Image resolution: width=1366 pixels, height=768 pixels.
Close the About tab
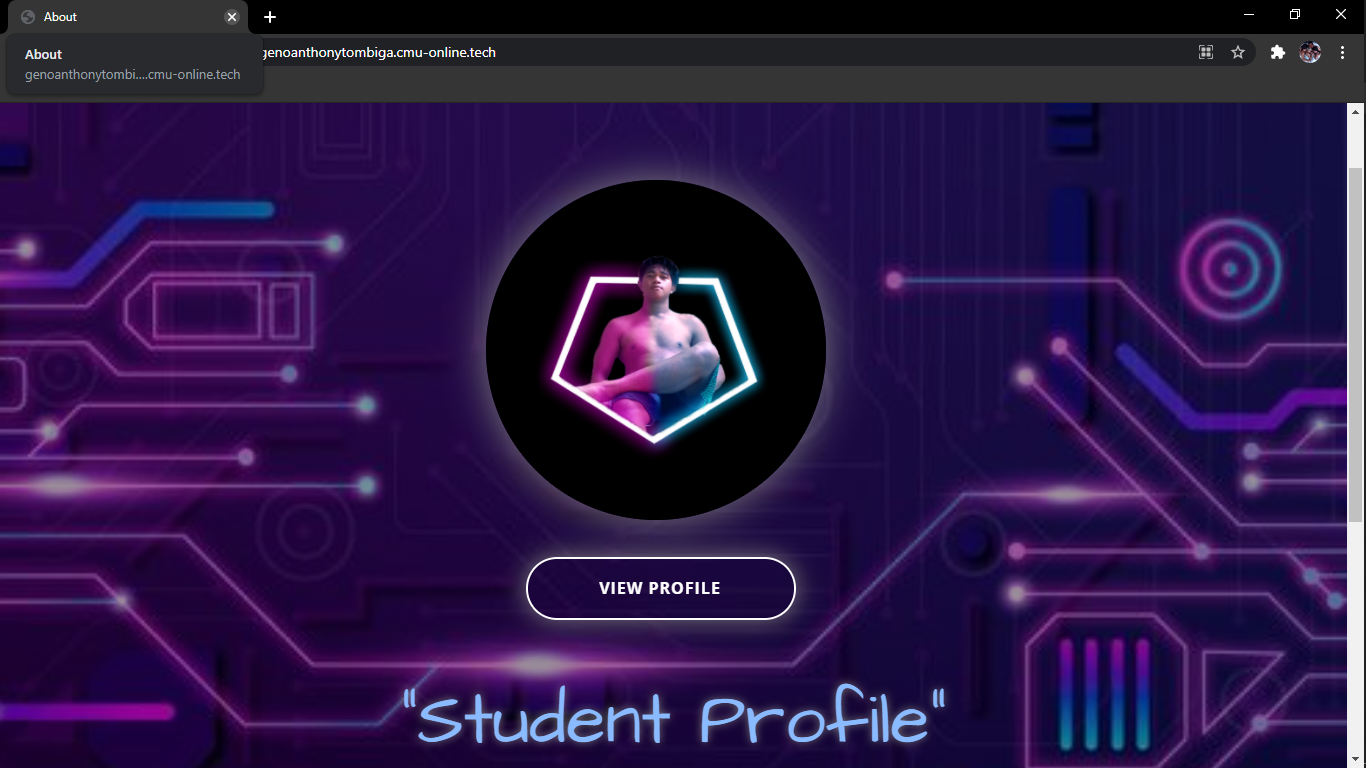coord(232,17)
